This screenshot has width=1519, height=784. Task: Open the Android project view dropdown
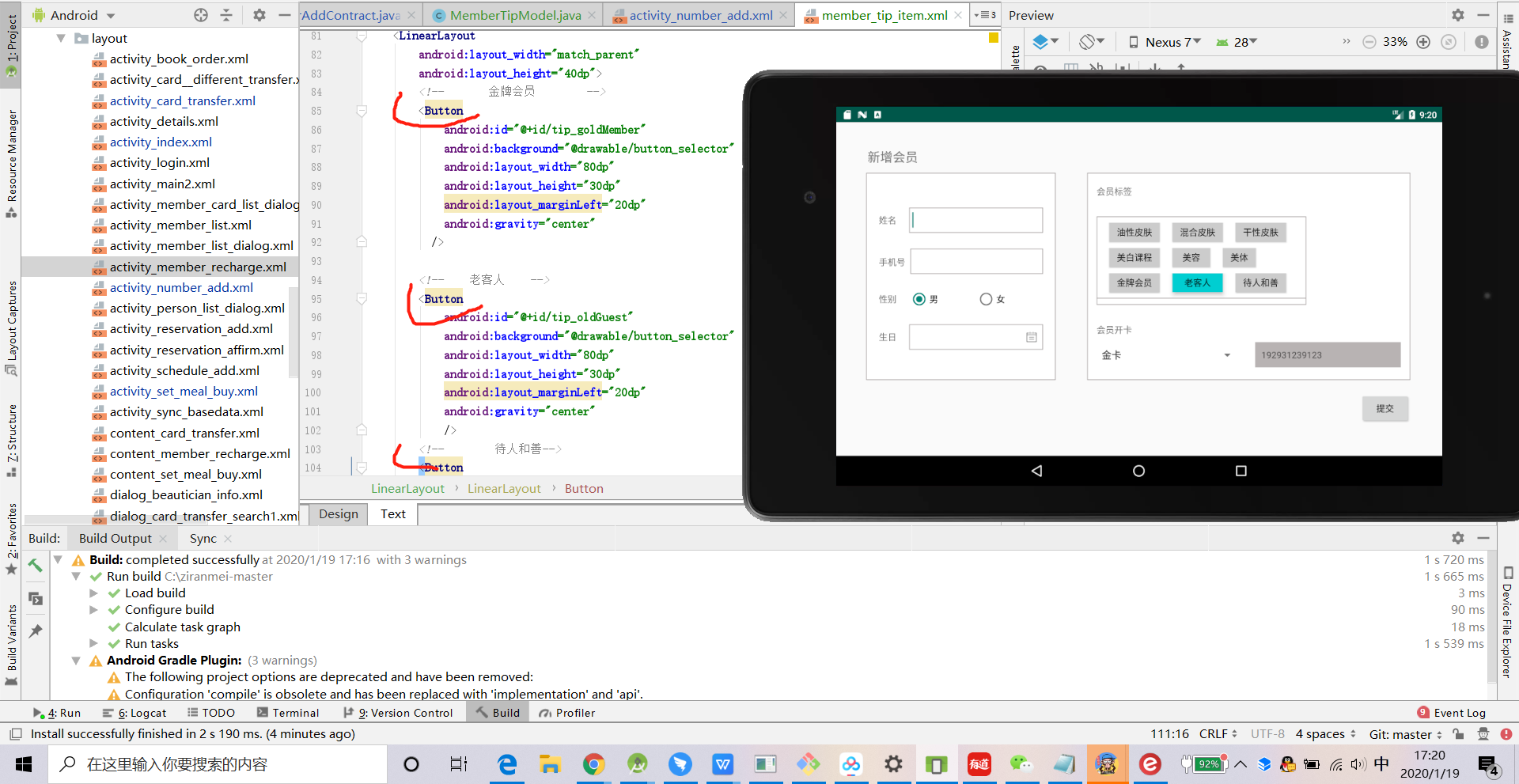point(74,15)
